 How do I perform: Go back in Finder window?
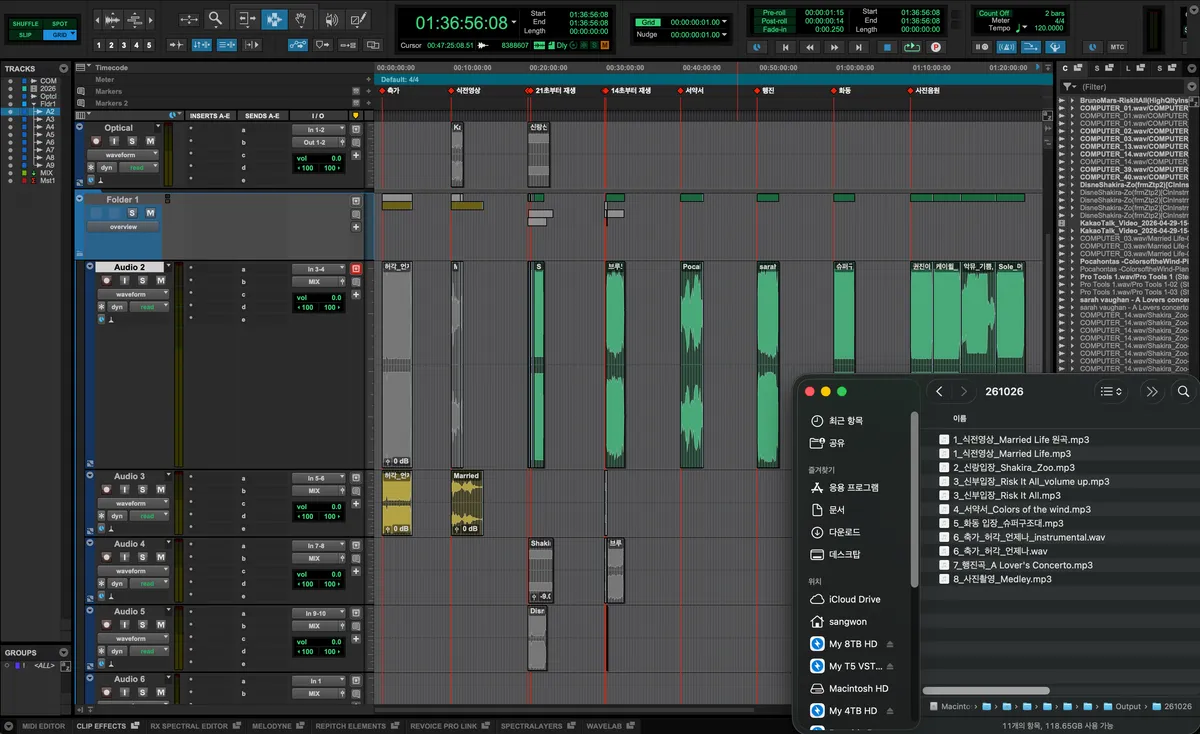click(x=940, y=392)
